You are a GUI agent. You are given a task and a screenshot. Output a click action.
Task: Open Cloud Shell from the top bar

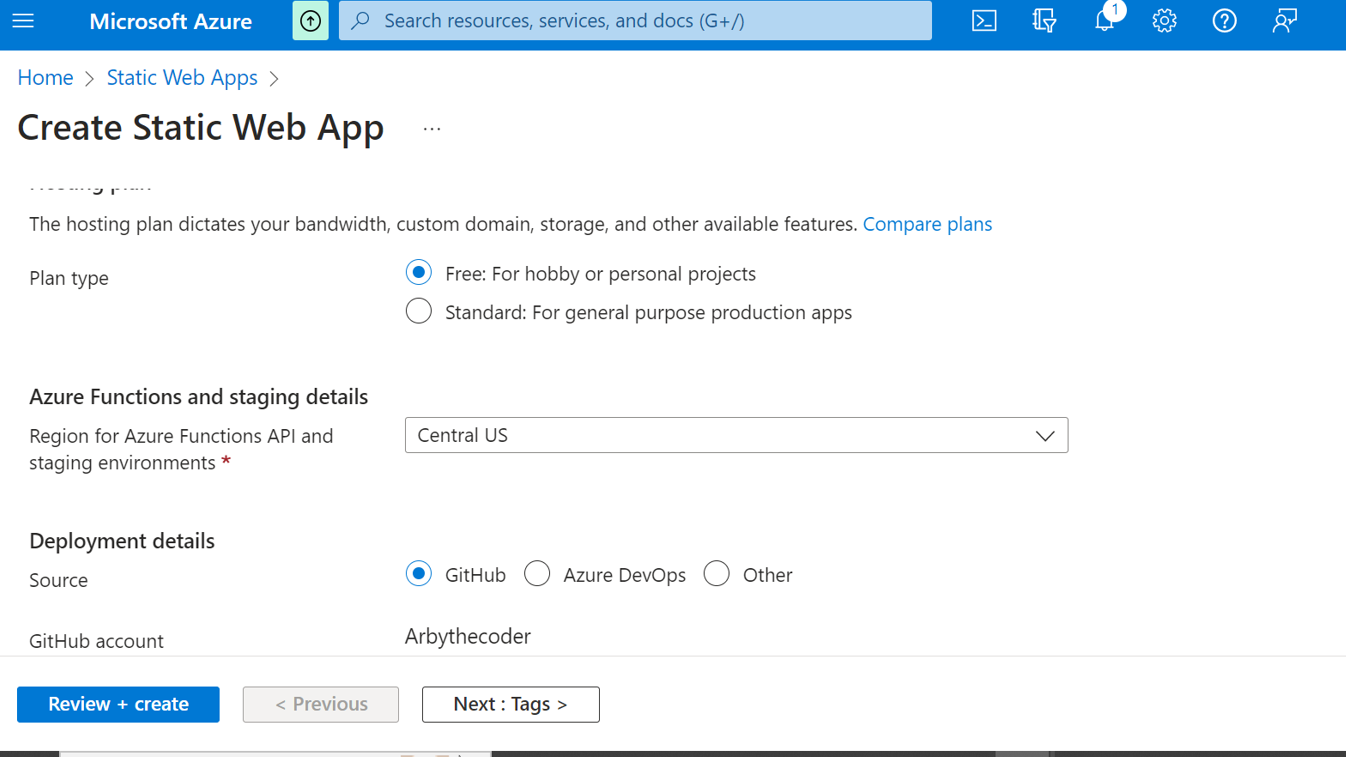[984, 21]
